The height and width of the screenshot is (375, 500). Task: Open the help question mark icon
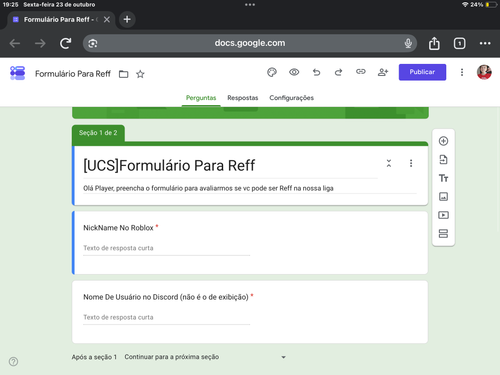(x=14, y=362)
